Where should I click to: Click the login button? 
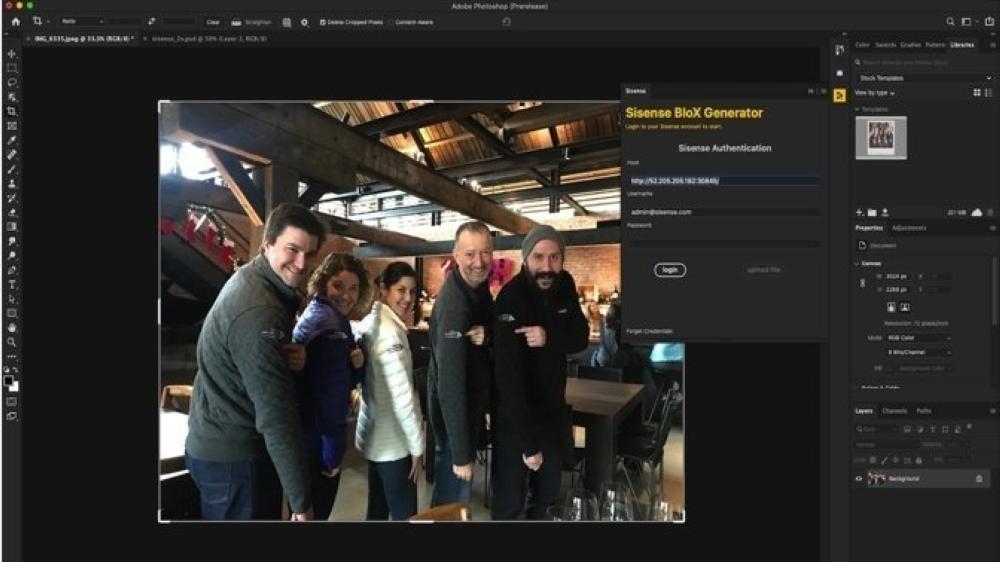(670, 270)
